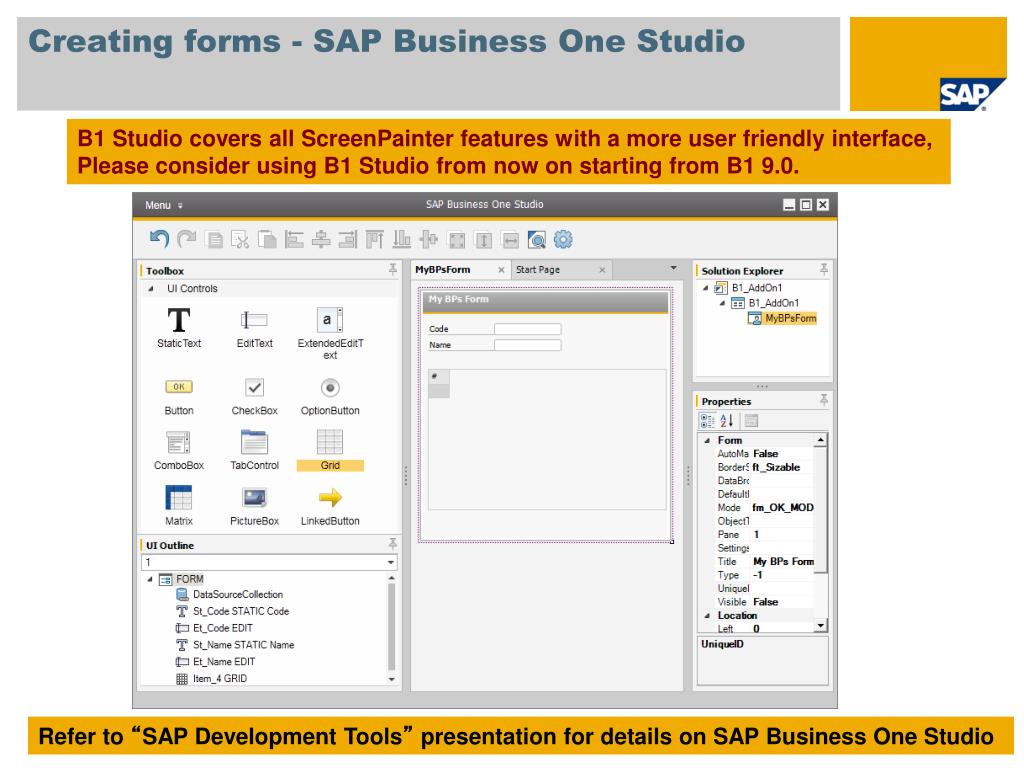
Task: Open the UI Outline pane dropdown
Action: point(391,562)
